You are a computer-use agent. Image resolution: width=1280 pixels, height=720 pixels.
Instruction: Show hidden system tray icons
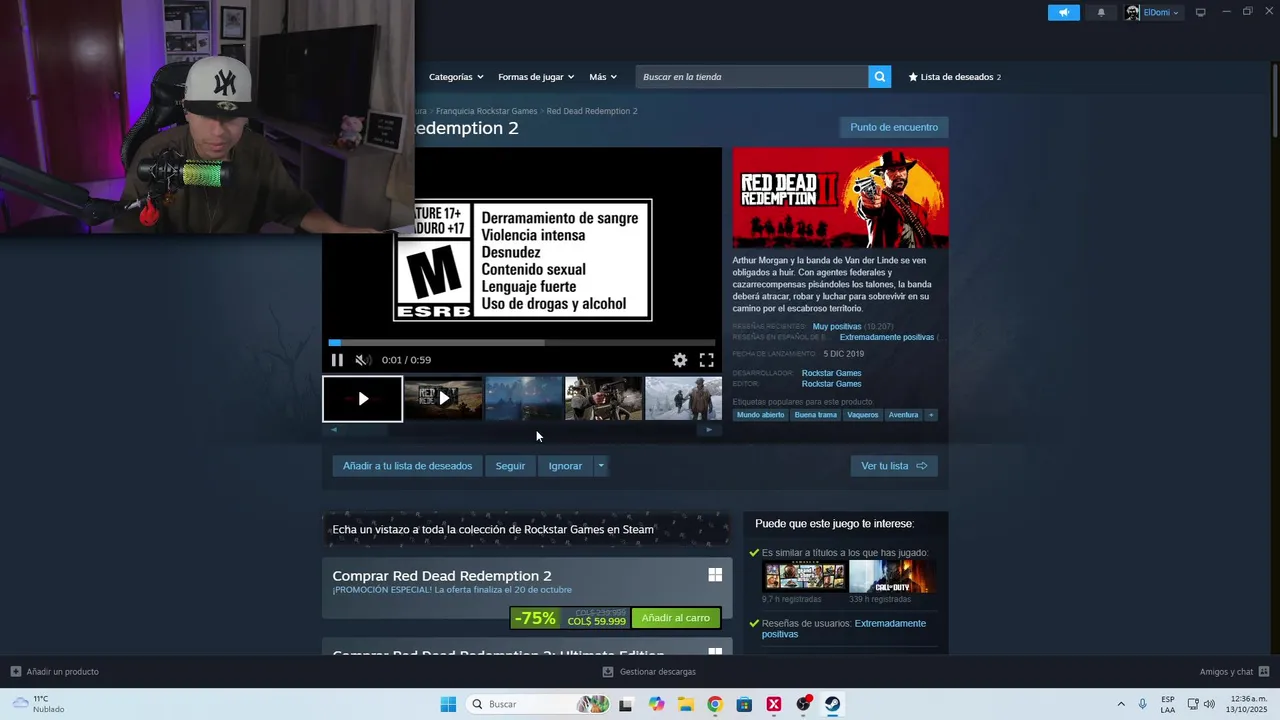click(1121, 704)
